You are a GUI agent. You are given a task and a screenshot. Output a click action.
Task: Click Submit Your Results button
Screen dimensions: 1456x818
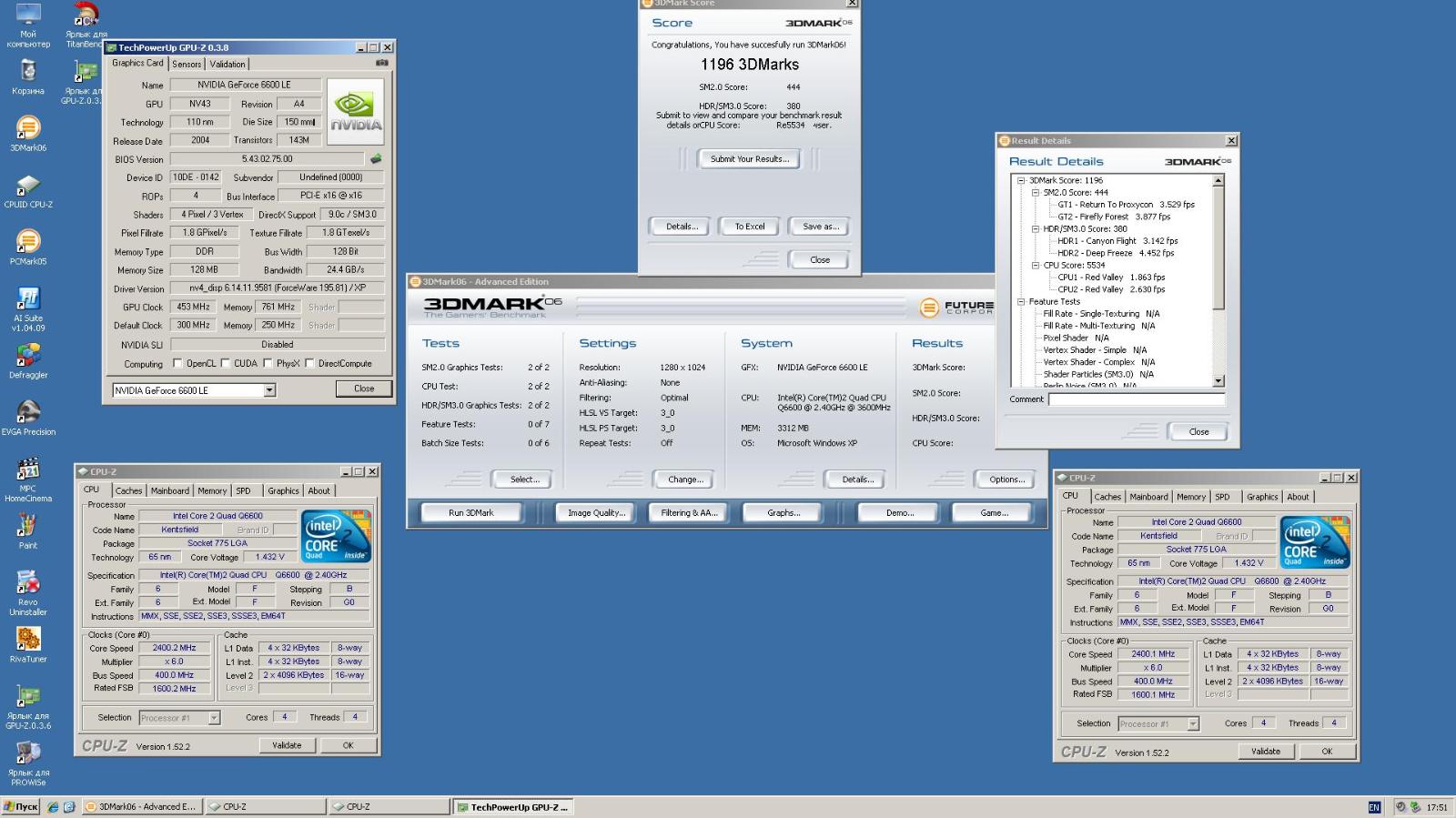pos(750,159)
